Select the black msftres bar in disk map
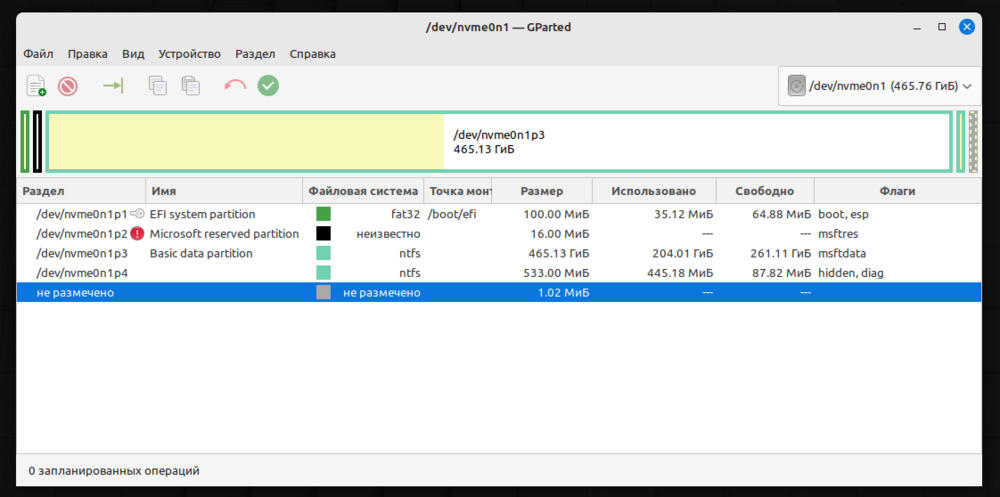1000x497 pixels. [x=38, y=142]
